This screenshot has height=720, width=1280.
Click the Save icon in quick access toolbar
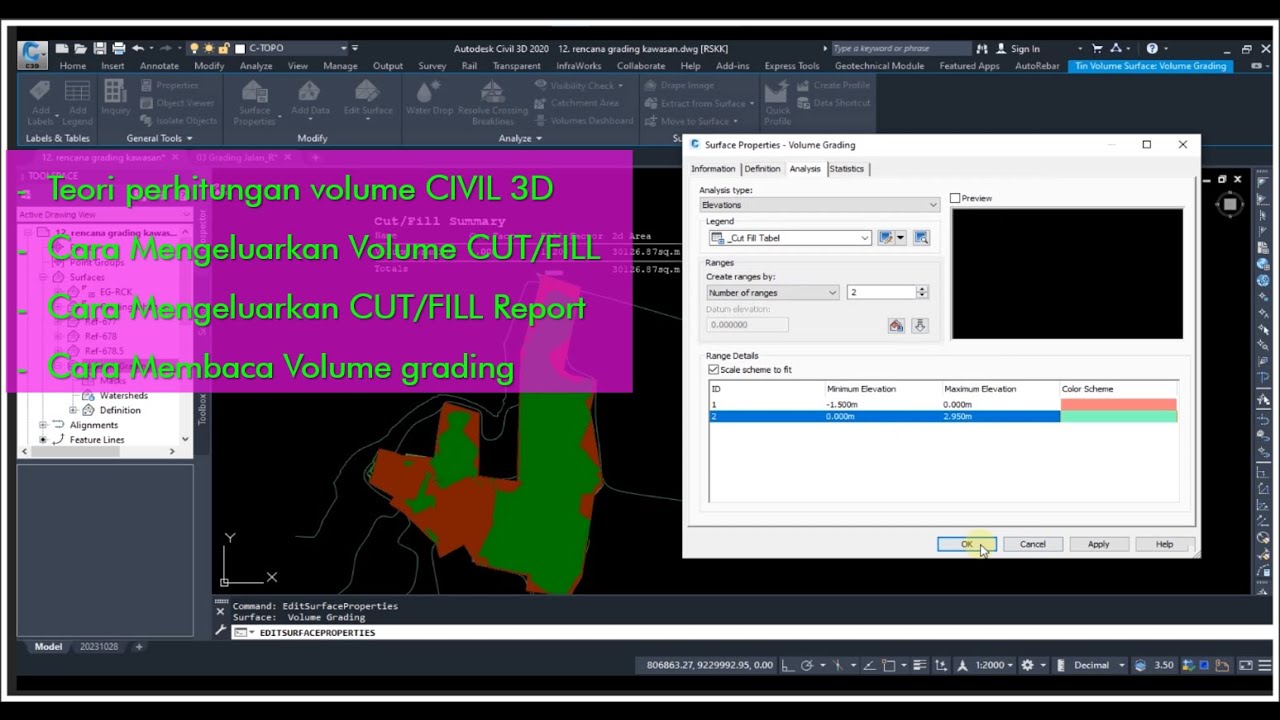pyautogui.click(x=100, y=48)
